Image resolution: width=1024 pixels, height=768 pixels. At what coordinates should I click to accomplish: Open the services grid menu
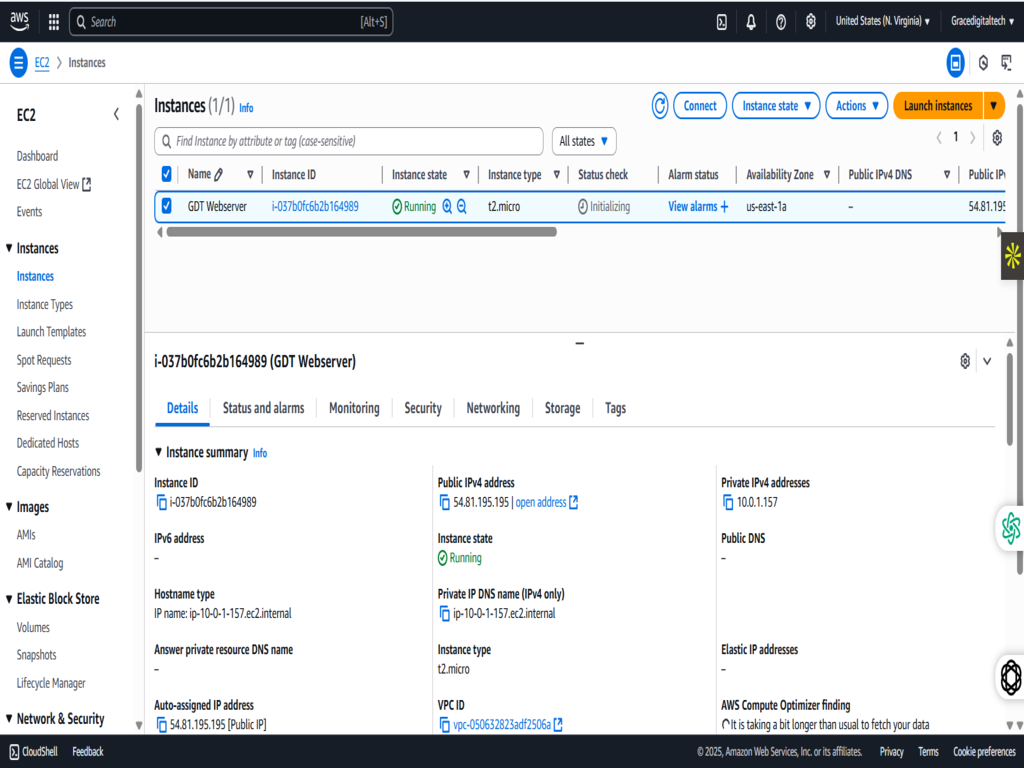[54, 22]
